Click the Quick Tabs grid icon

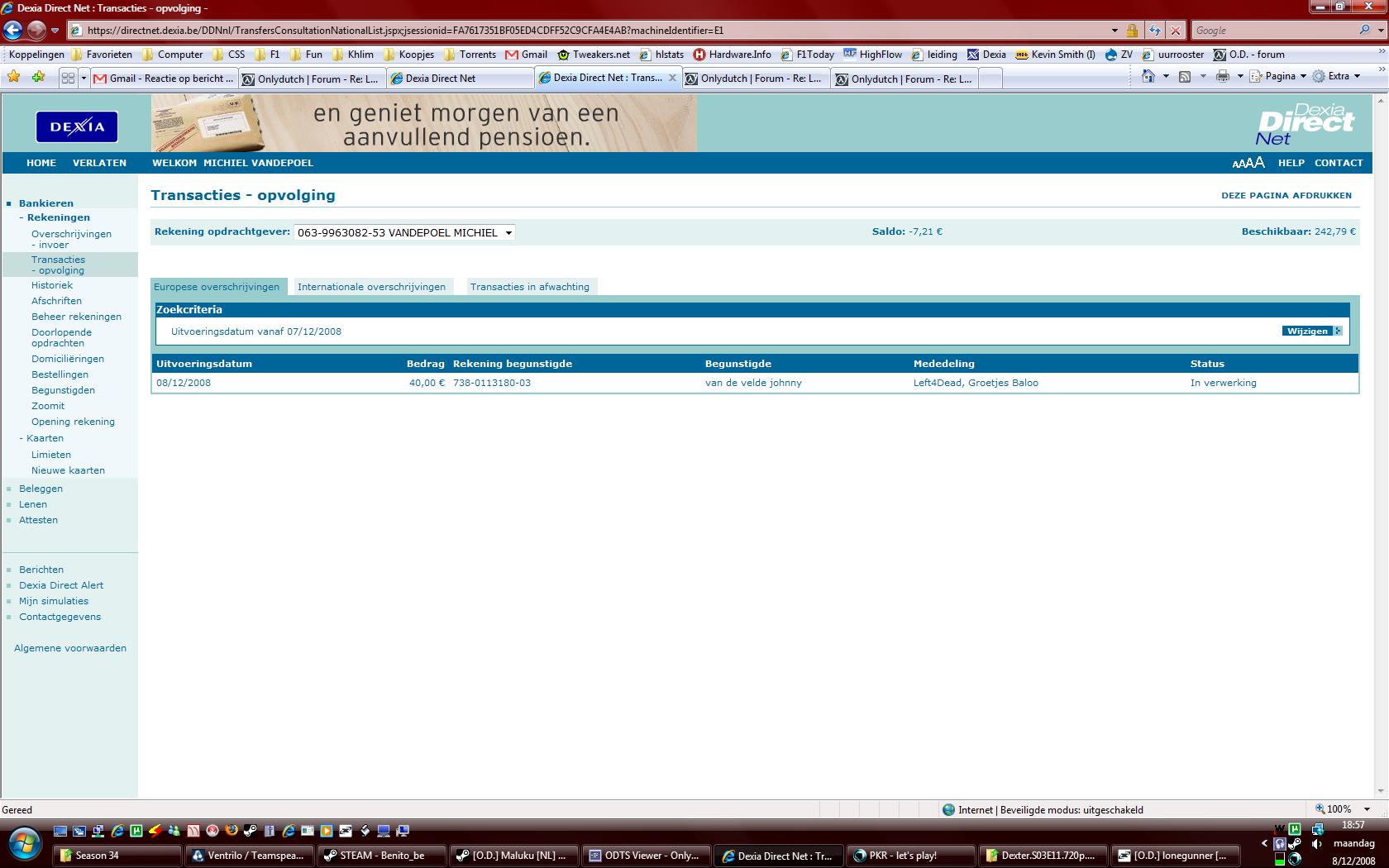pyautogui.click(x=68, y=78)
